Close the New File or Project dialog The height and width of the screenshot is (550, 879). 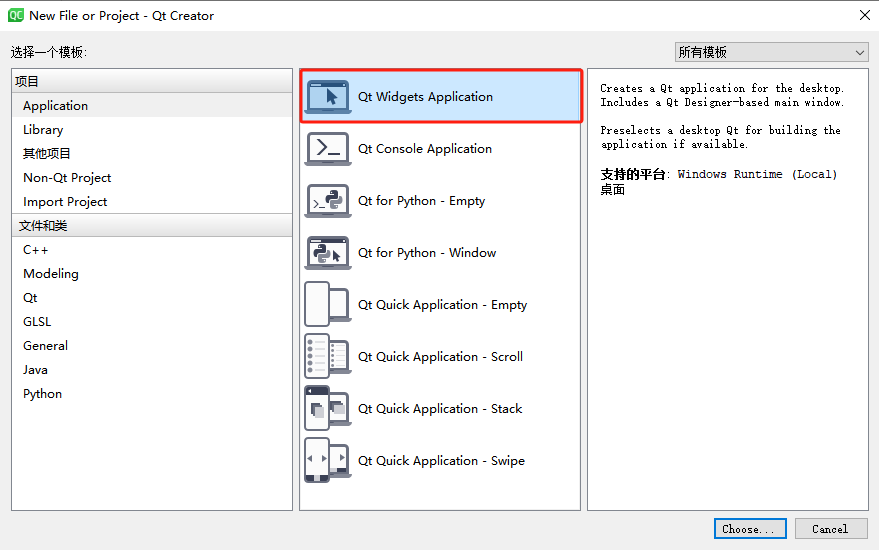[864, 15]
